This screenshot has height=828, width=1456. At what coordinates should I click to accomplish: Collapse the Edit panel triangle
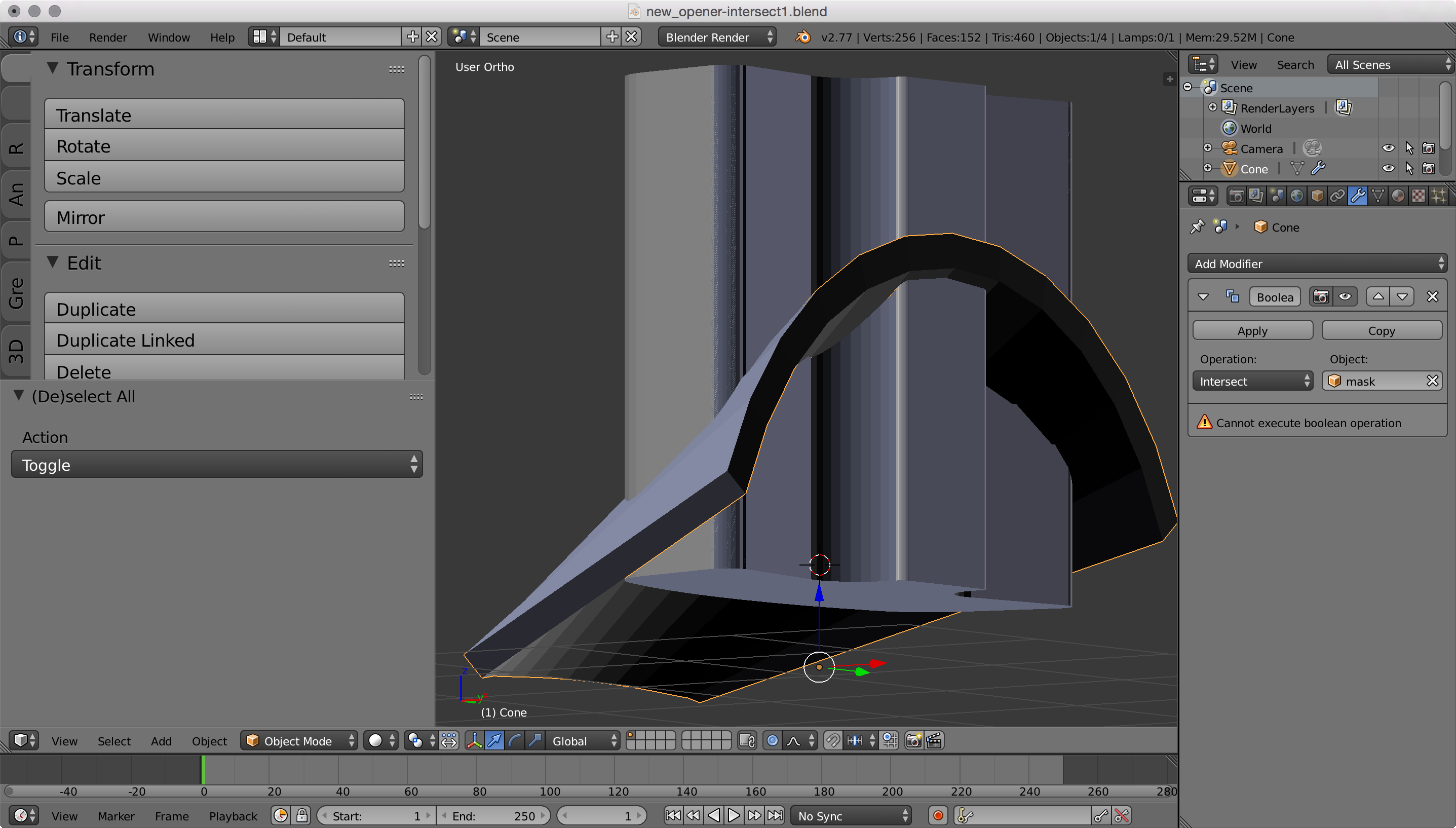[52, 262]
